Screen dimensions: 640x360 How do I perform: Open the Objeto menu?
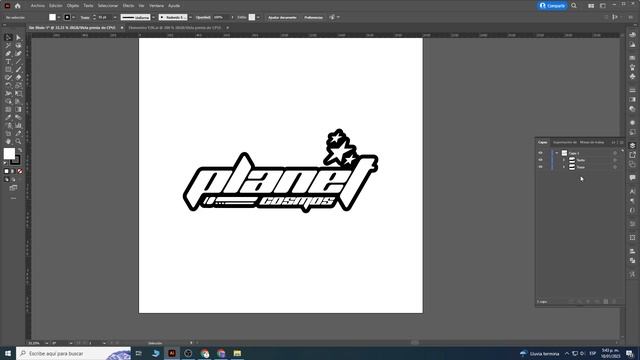[73, 6]
